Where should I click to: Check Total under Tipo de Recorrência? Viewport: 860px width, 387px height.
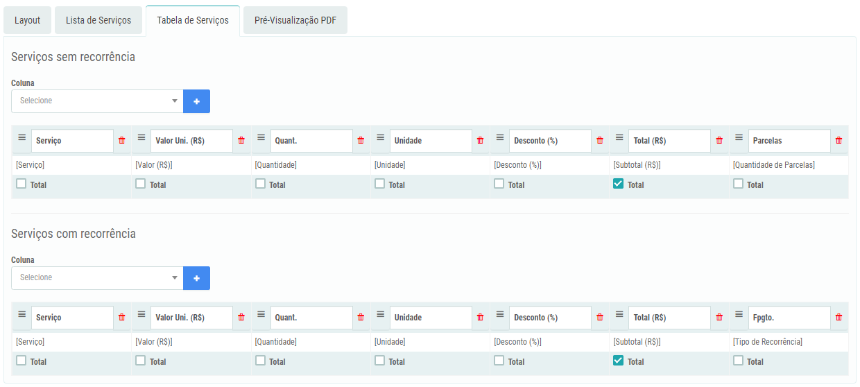738,361
